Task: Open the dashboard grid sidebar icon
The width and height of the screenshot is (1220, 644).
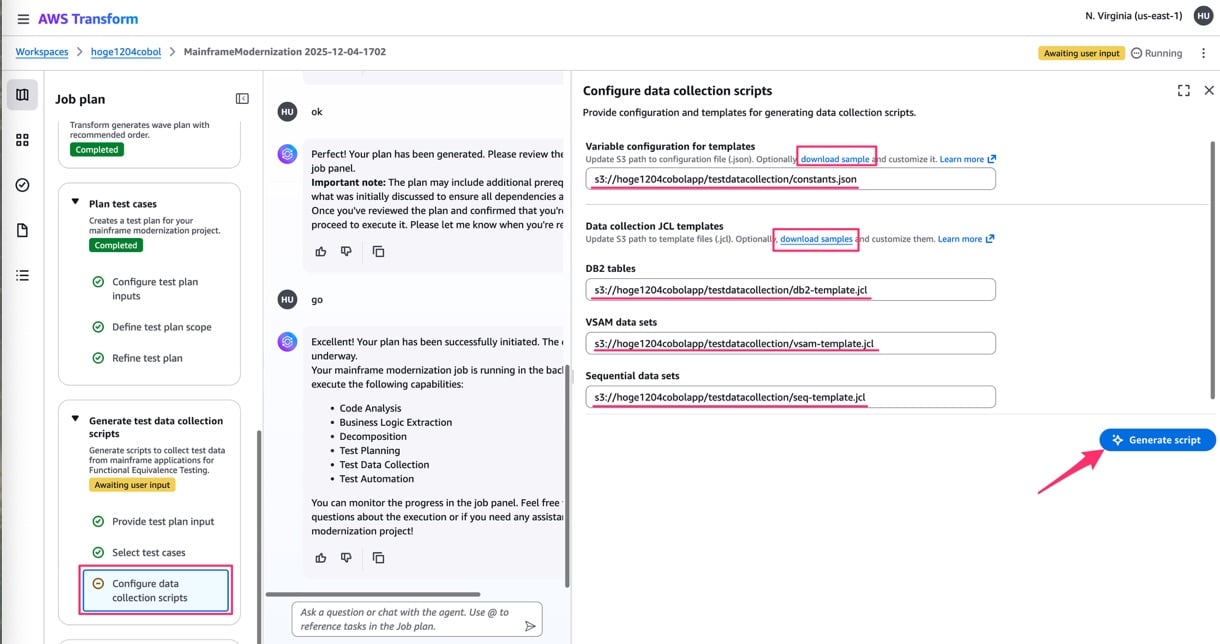Action: coord(22,140)
